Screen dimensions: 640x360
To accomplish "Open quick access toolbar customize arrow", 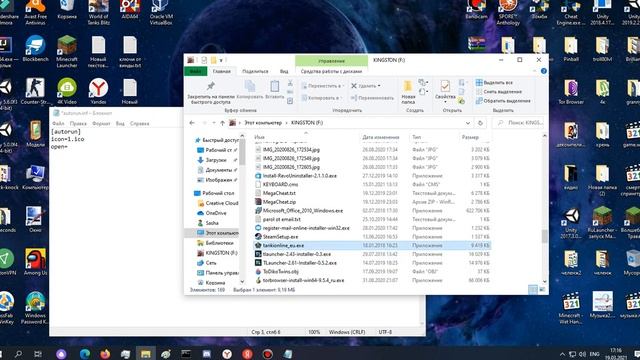I will pyautogui.click(x=221, y=60).
